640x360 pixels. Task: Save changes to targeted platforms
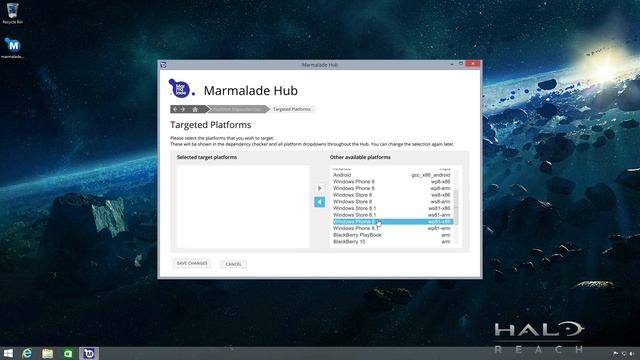(192, 264)
